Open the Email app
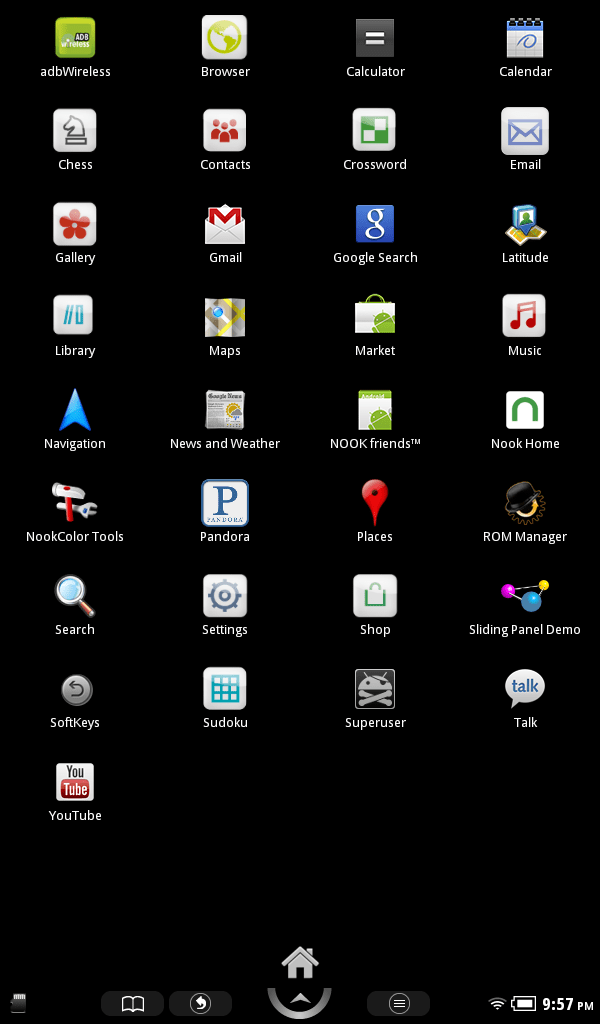The height and width of the screenshot is (1024, 600). pyautogui.click(x=525, y=131)
